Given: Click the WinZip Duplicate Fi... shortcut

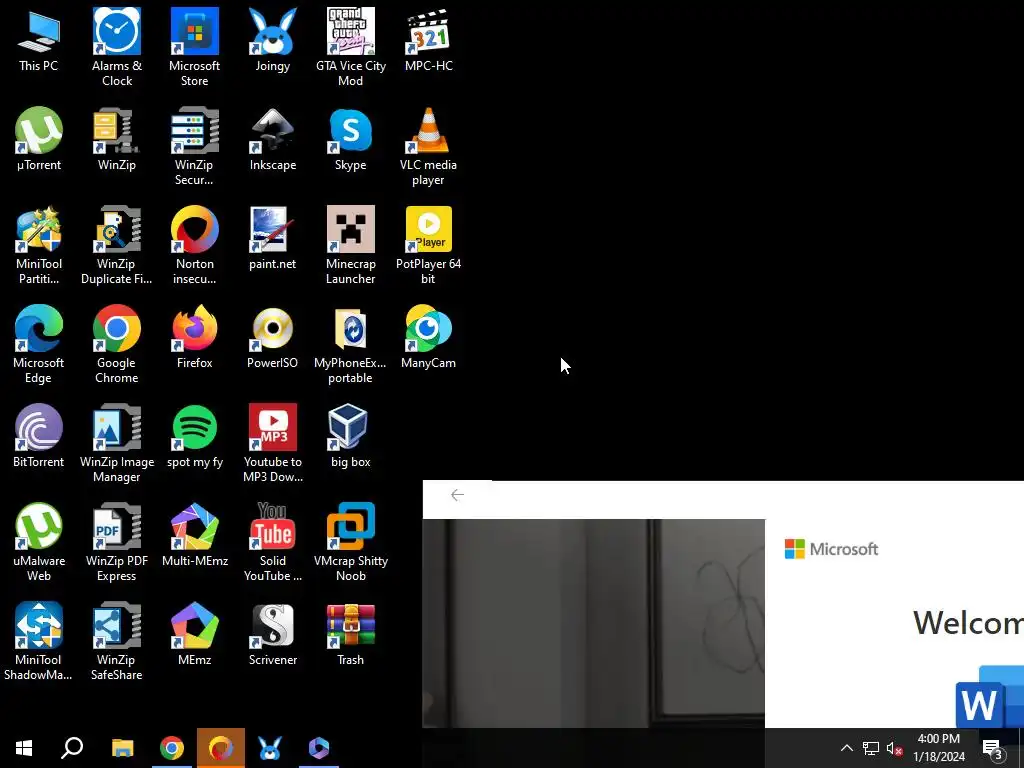Looking at the screenshot, I should [116, 246].
